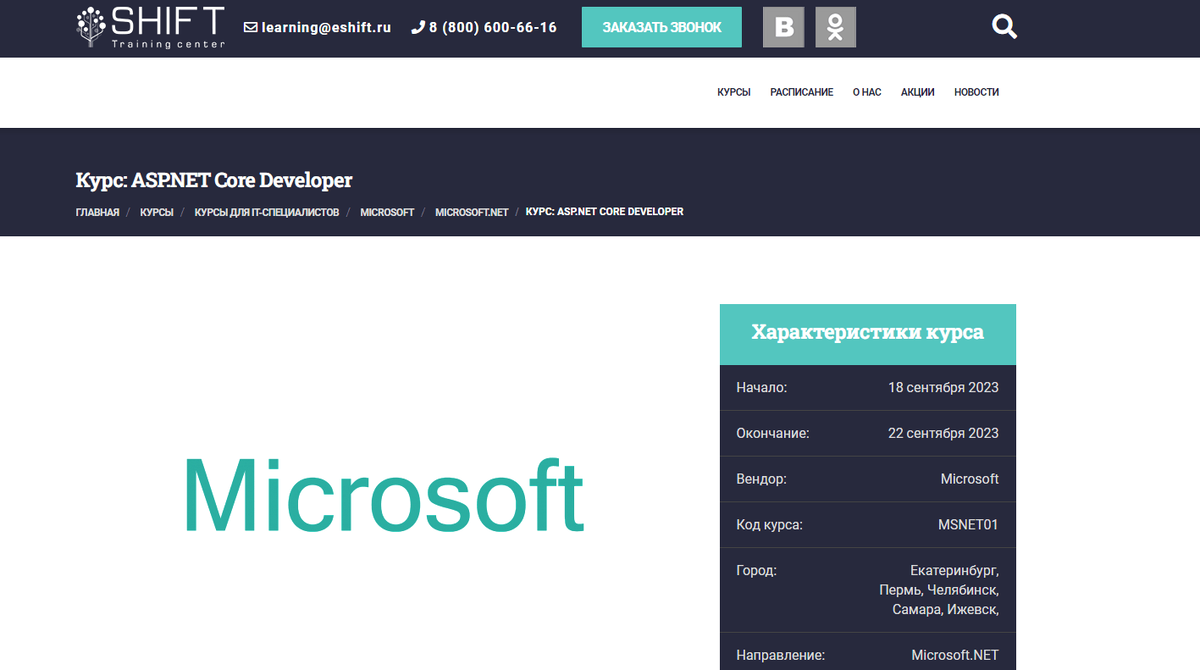Select the end date 22 сентября 2023
The width and height of the screenshot is (1200, 670).
pos(943,433)
